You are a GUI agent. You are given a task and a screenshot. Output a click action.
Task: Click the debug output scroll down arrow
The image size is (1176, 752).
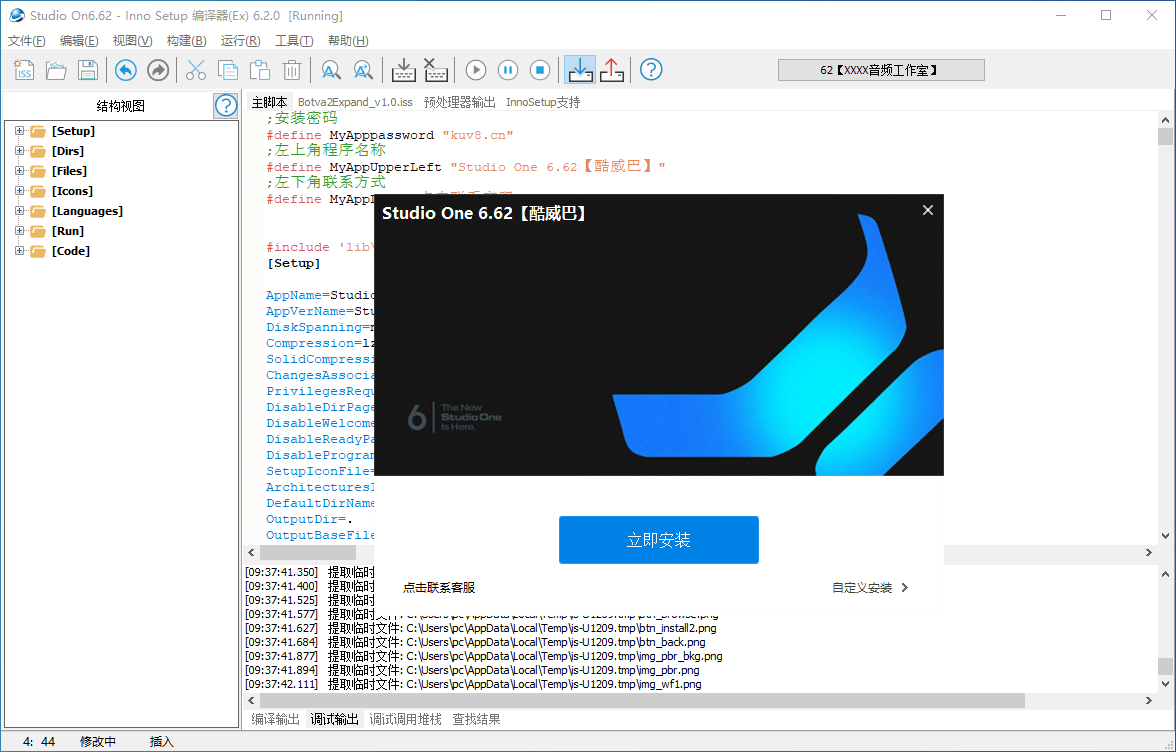[1165, 684]
